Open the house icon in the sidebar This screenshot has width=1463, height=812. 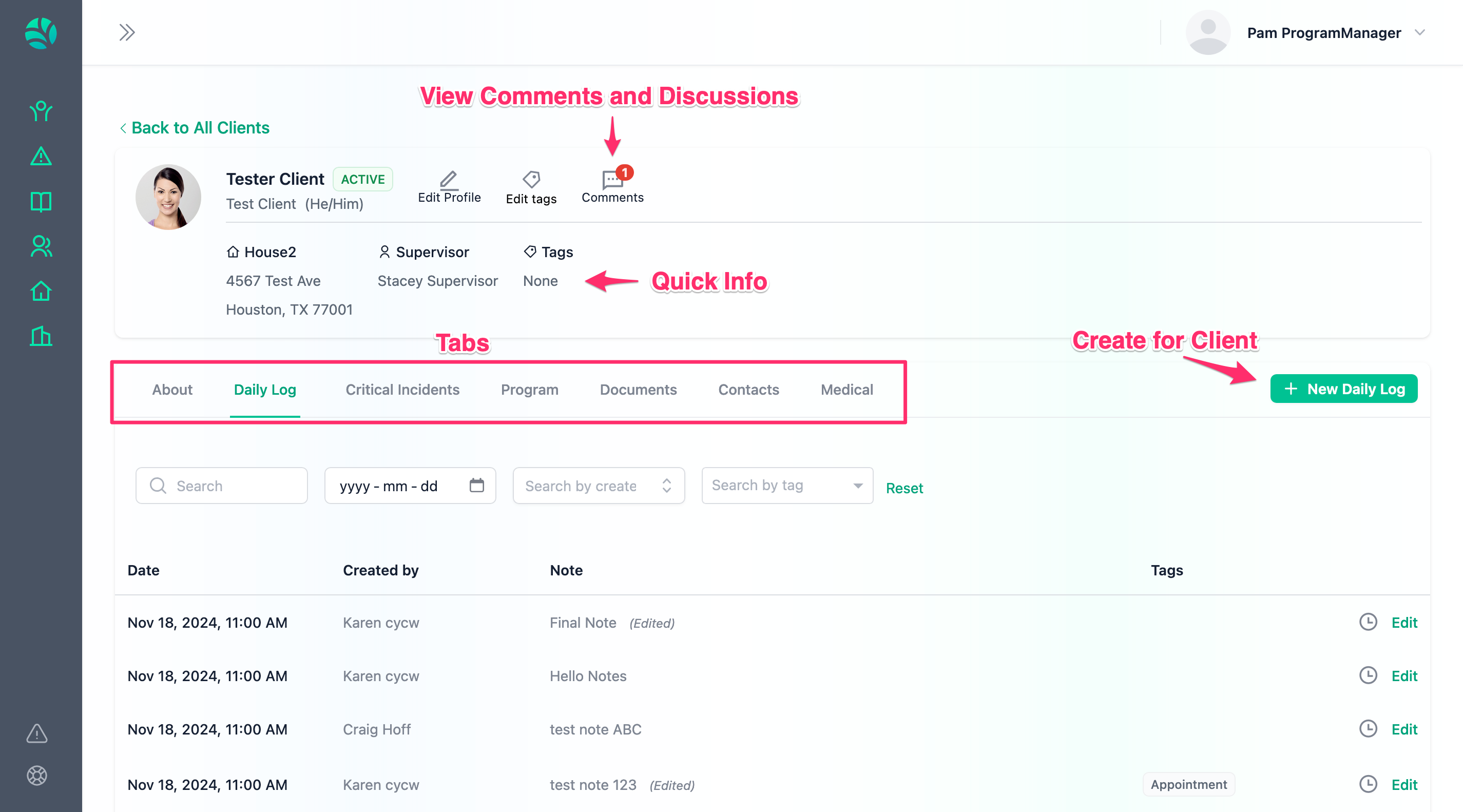click(x=41, y=292)
